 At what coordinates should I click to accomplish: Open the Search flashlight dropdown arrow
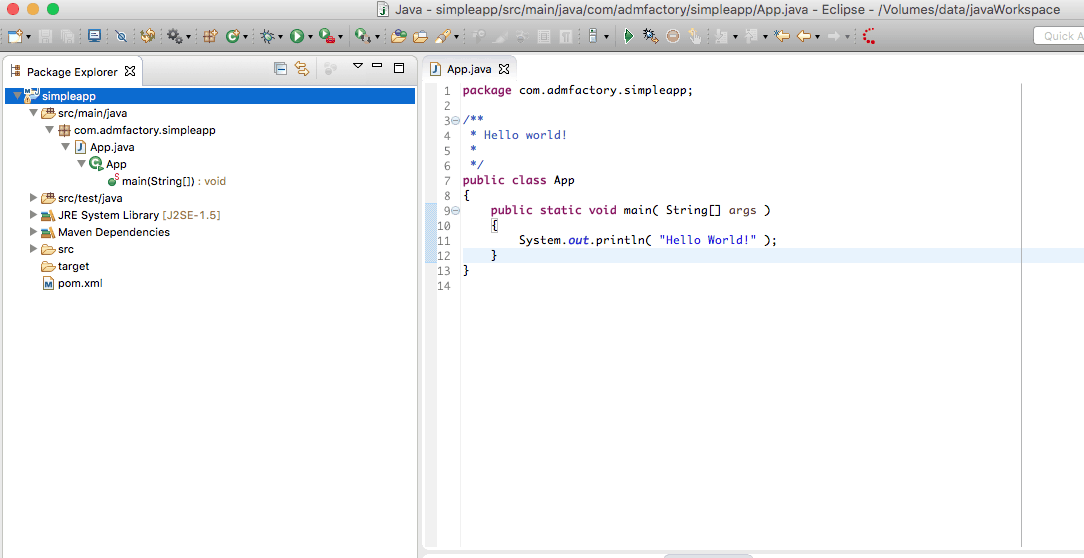click(x=456, y=37)
